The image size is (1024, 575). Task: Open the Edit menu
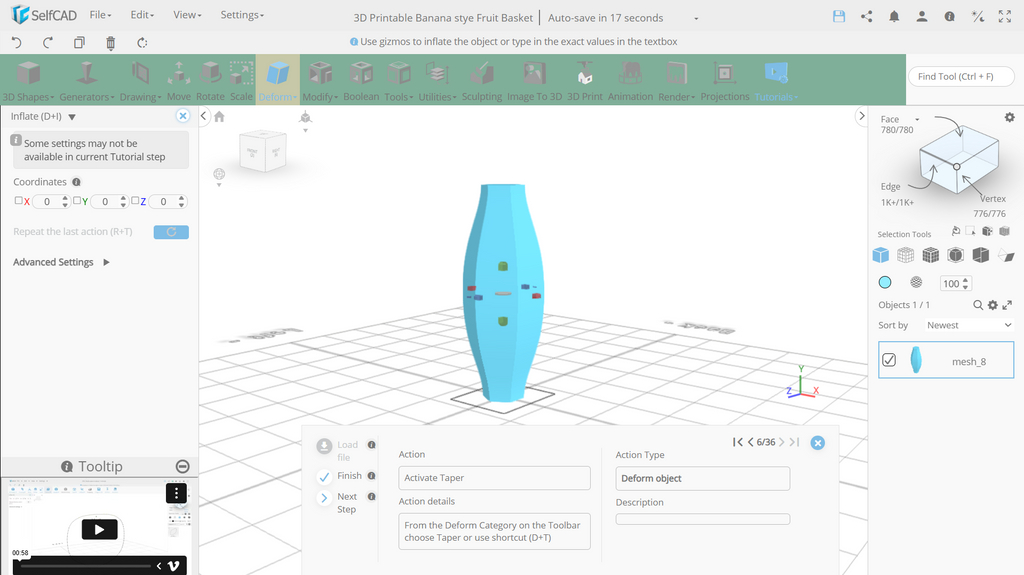click(142, 14)
